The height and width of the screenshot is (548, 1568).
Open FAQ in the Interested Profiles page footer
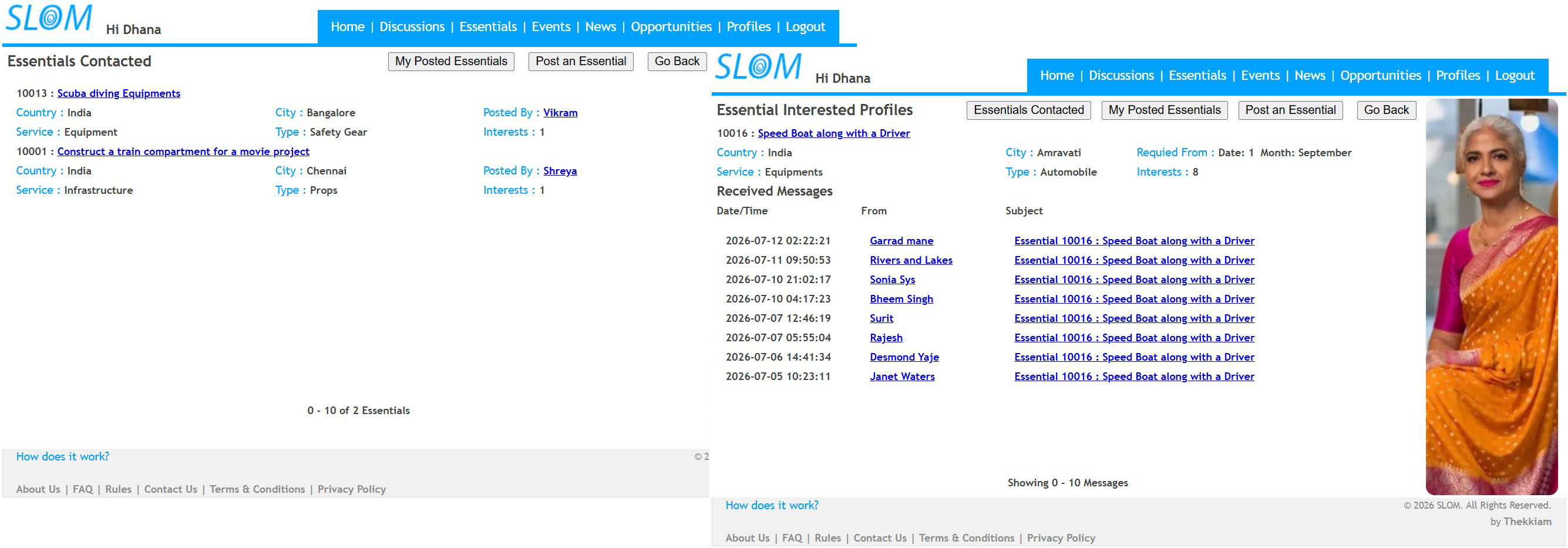click(792, 538)
